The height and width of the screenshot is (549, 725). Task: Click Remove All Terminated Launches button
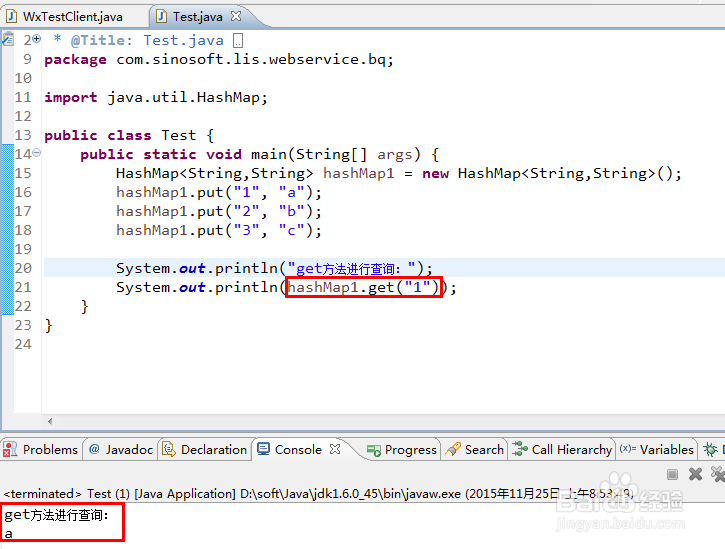point(718,474)
